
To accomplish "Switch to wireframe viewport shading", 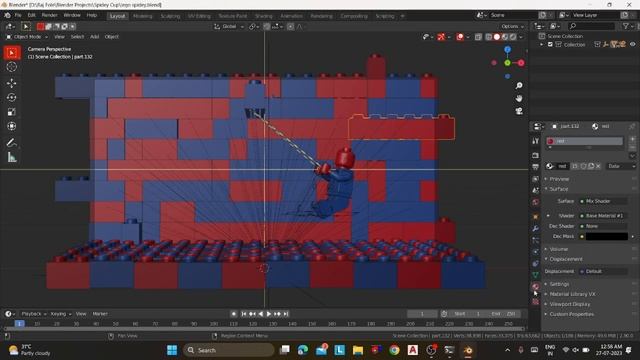I will coord(489,37).
